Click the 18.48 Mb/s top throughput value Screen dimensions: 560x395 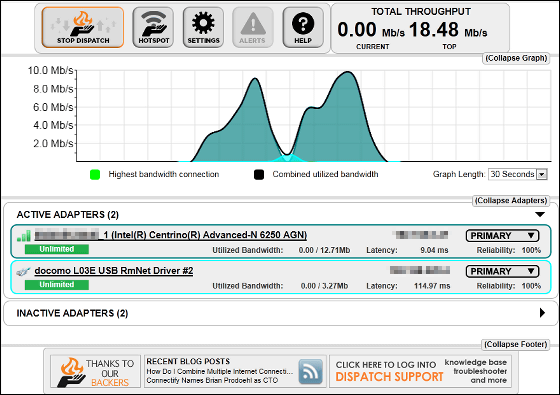click(x=448, y=30)
